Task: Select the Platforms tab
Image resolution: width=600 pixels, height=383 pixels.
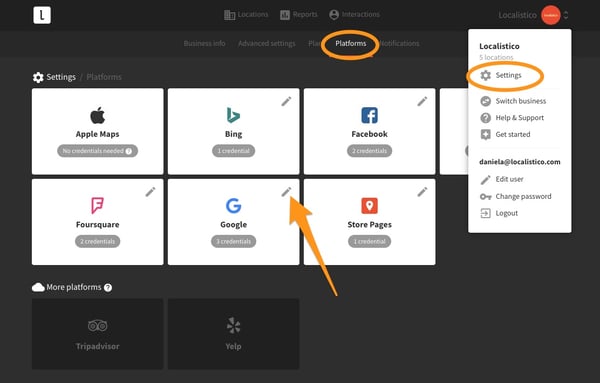Action: pyautogui.click(x=351, y=43)
